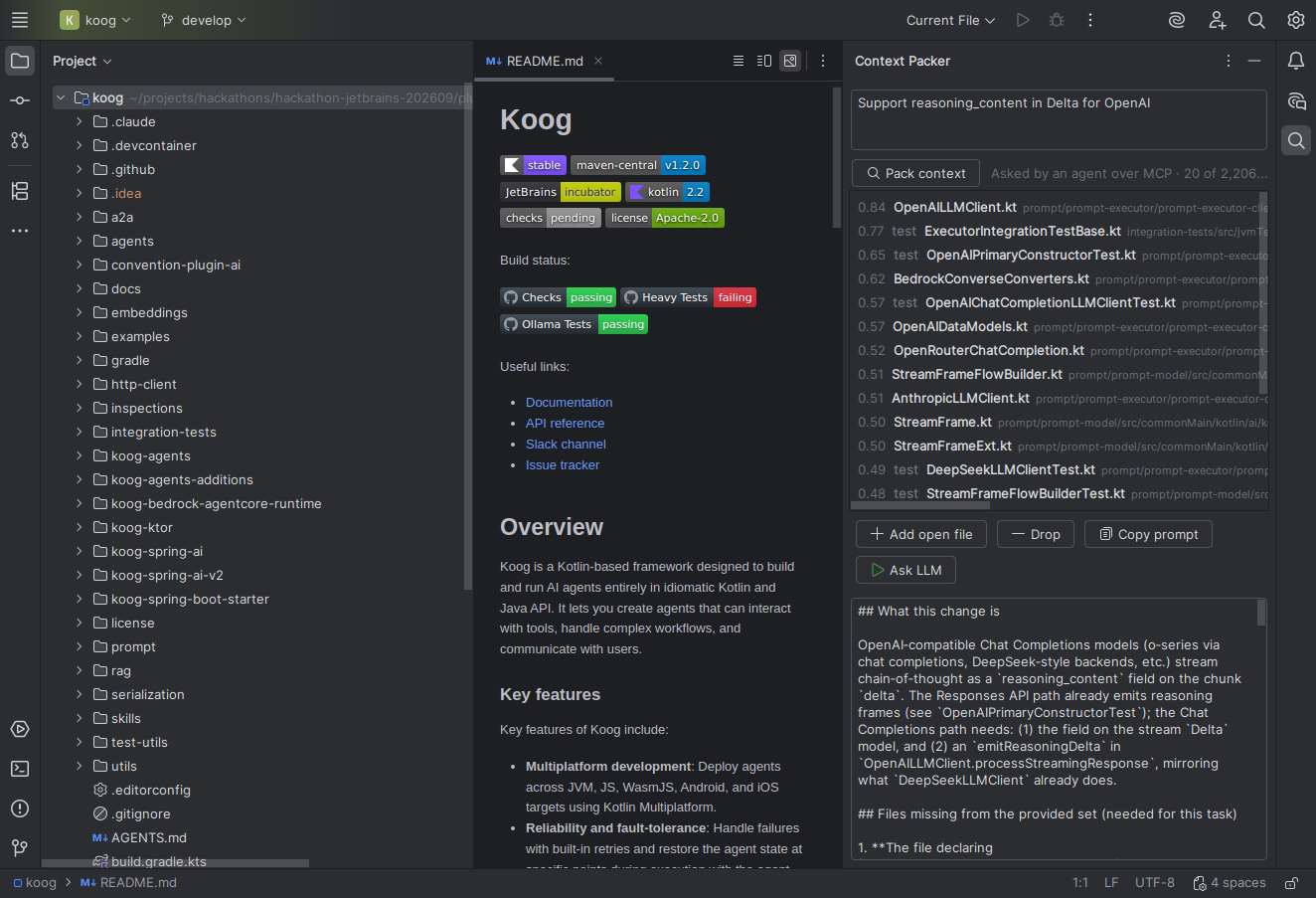Open the Git tool window
Image resolution: width=1316 pixels, height=898 pixels.
pyautogui.click(x=20, y=848)
